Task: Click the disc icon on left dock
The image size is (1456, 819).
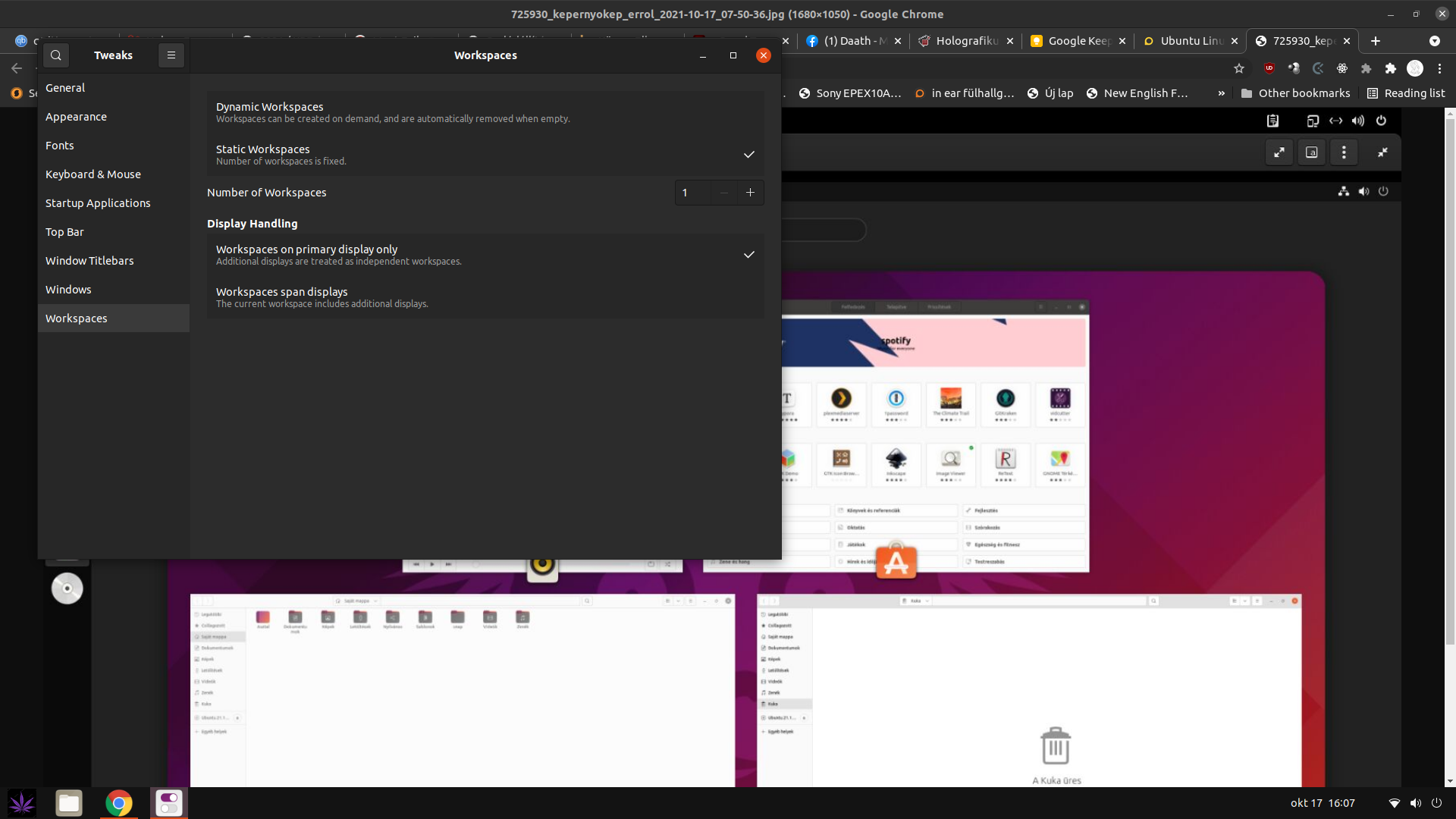Action: tap(67, 588)
